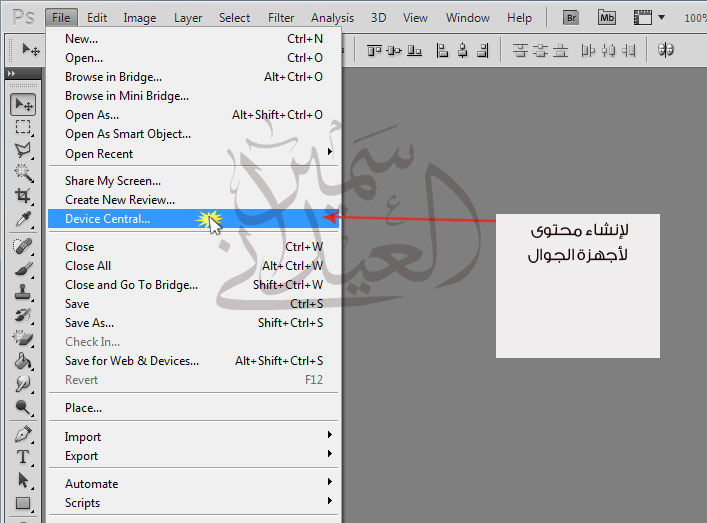Select the Move tool in the toolbox
This screenshot has height=523, width=707.
tap(23, 105)
